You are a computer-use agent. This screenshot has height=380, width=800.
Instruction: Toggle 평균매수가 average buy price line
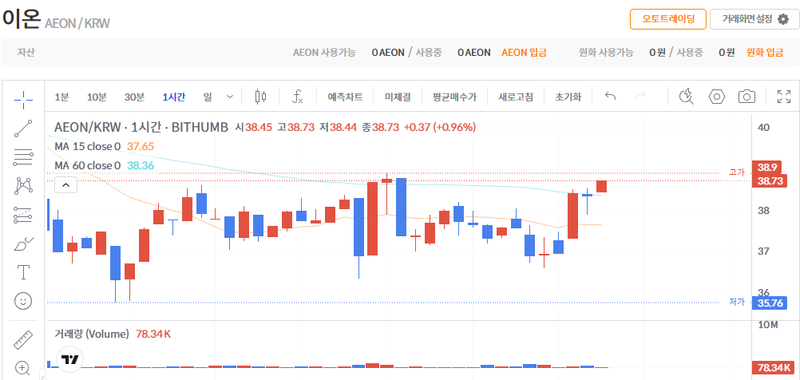(454, 96)
